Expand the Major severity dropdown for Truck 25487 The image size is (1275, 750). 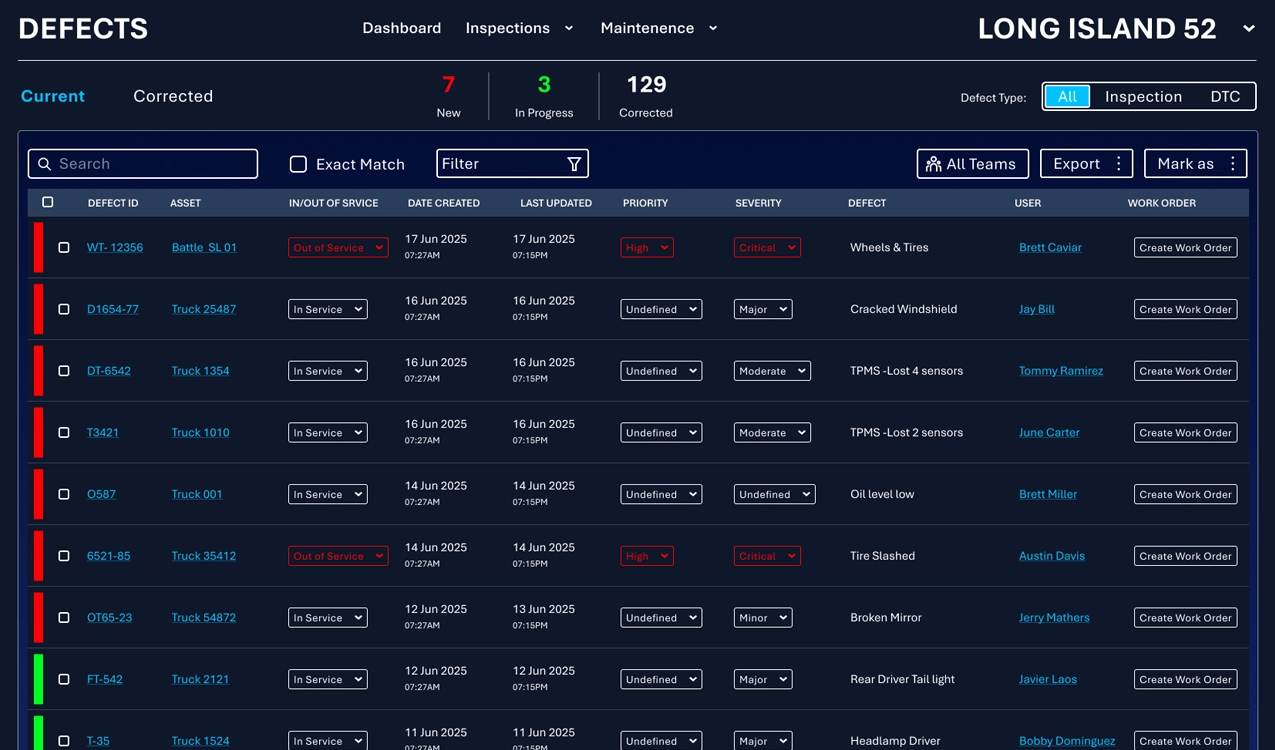click(x=763, y=310)
